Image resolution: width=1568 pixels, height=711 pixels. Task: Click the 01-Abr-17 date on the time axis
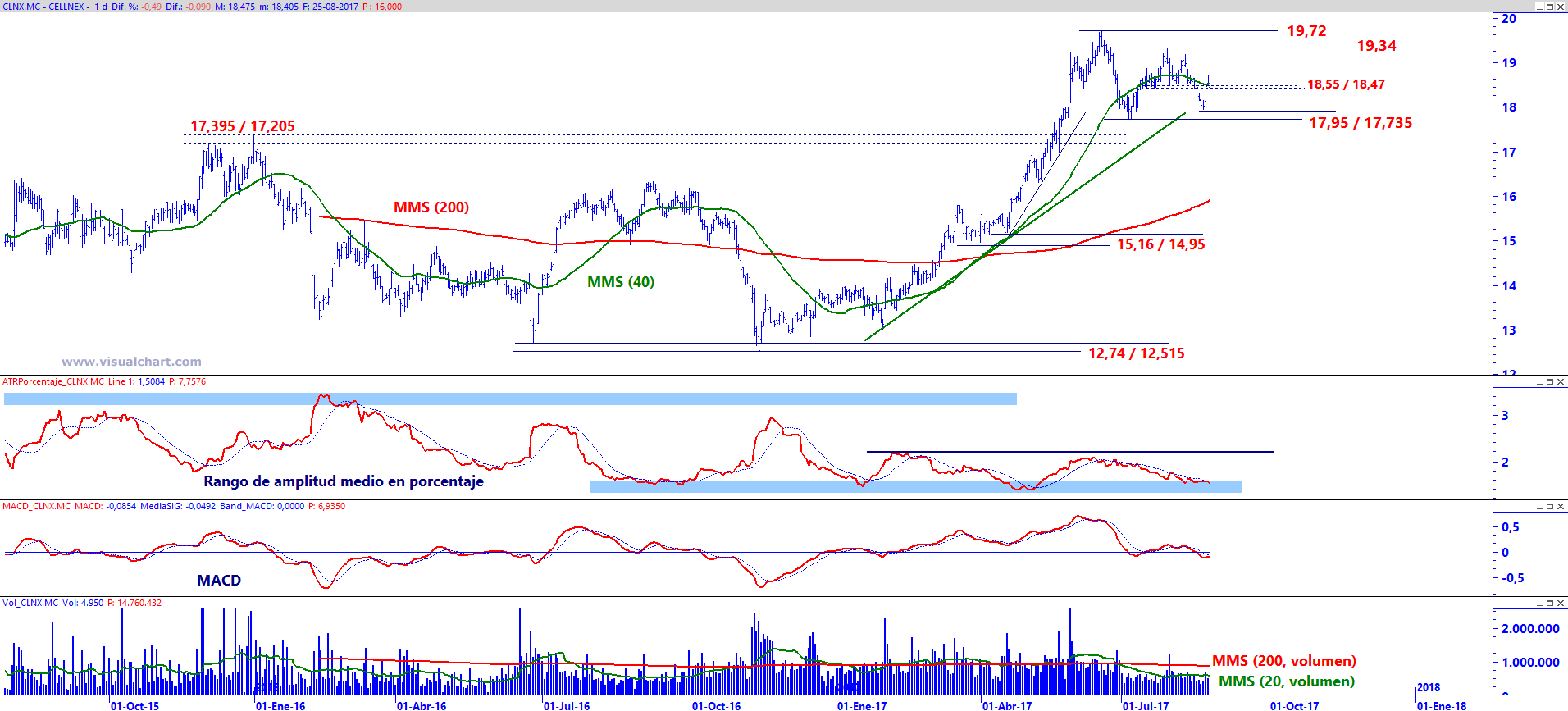click(x=1007, y=705)
